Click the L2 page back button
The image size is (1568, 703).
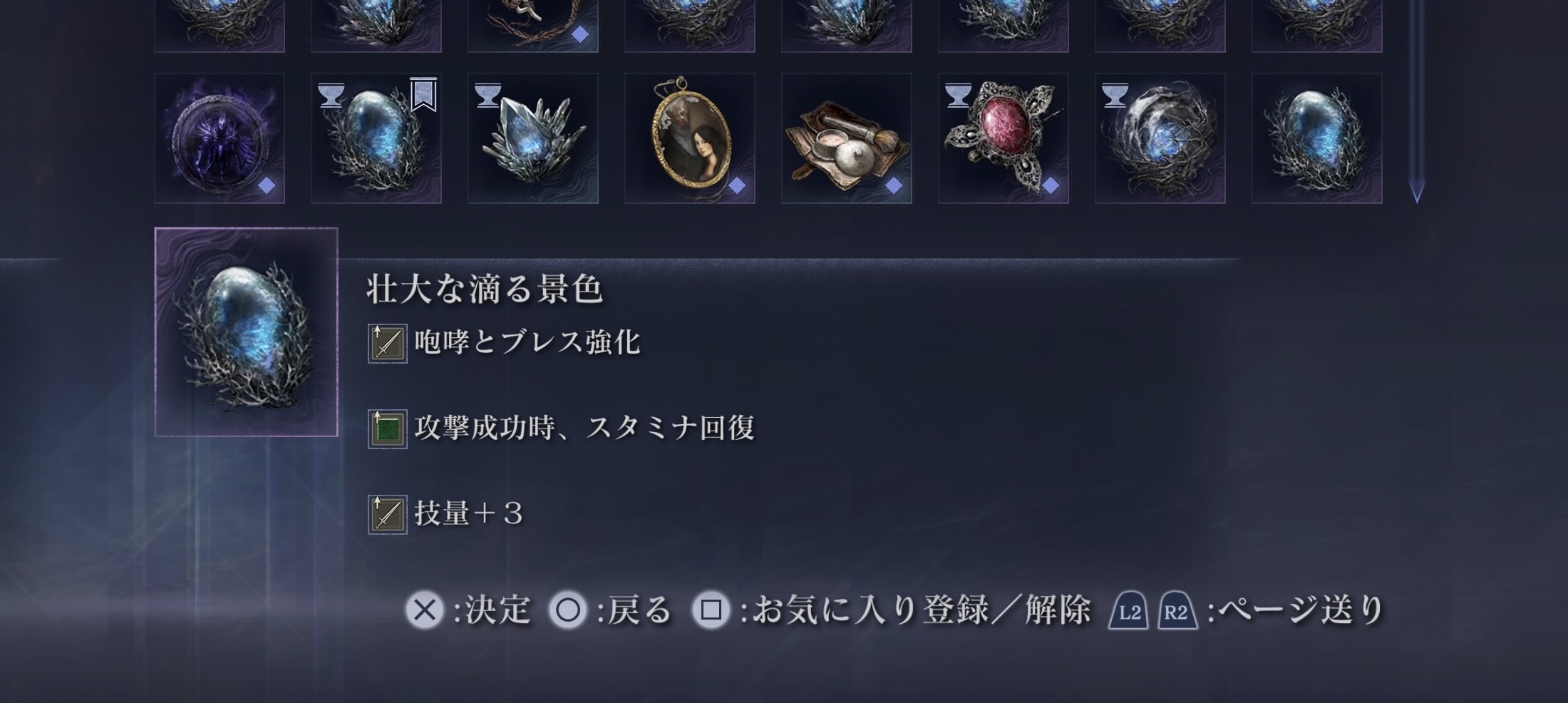[x=1129, y=611]
